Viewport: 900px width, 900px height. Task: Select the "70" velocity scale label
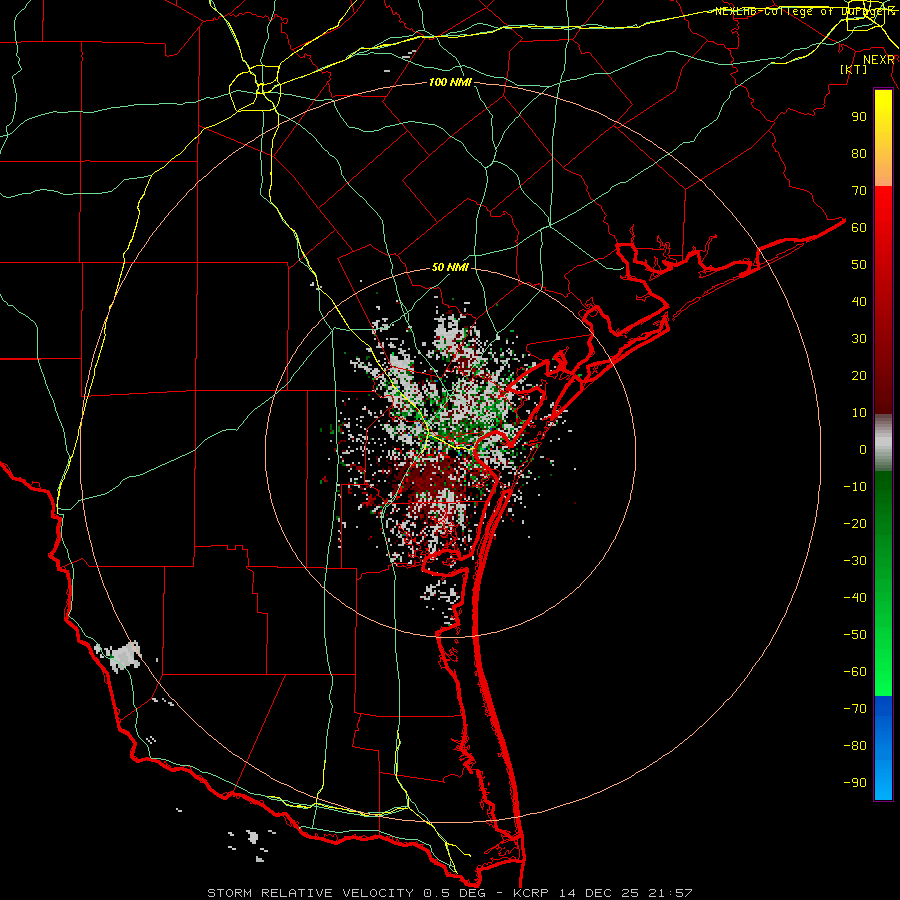point(859,191)
